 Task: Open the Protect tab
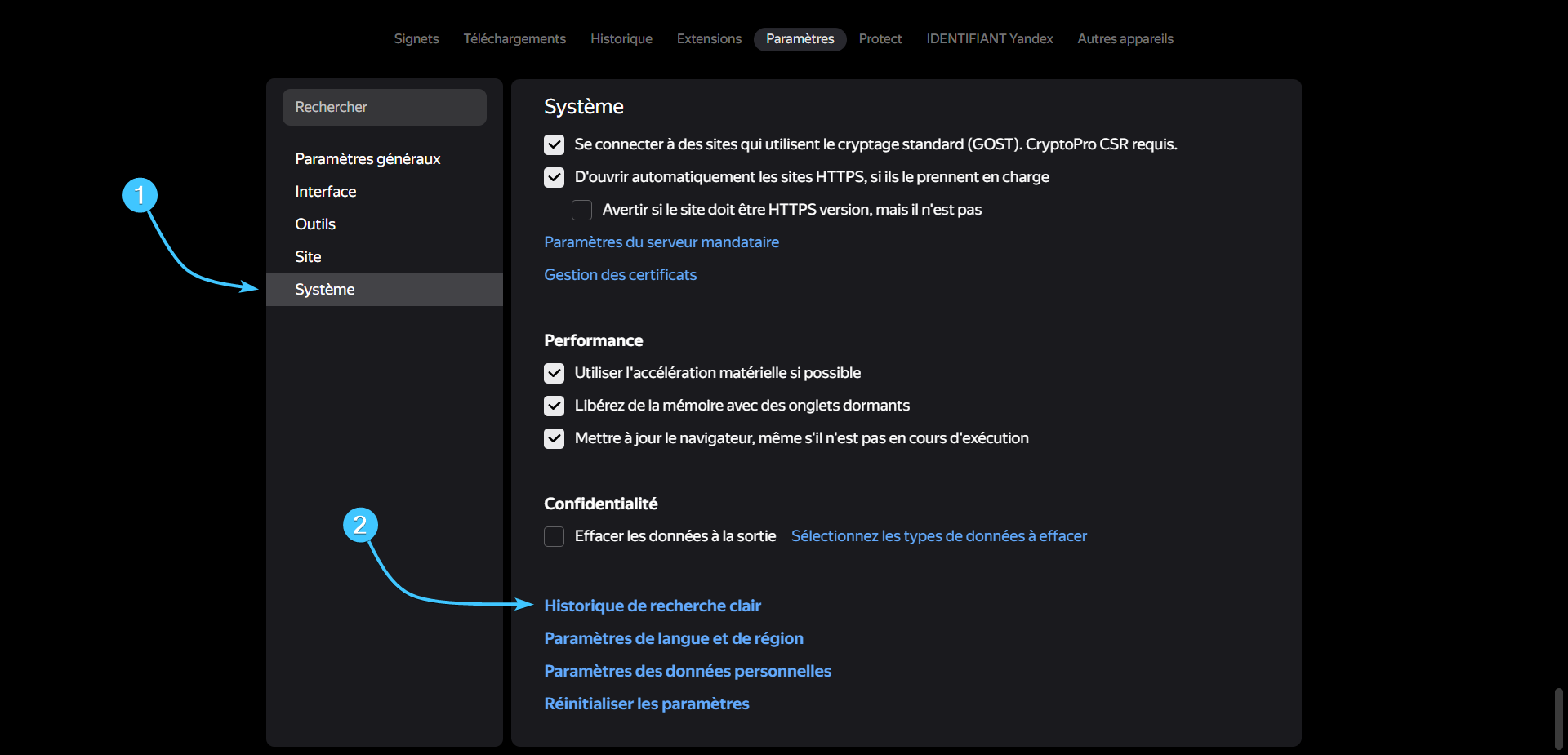(880, 38)
